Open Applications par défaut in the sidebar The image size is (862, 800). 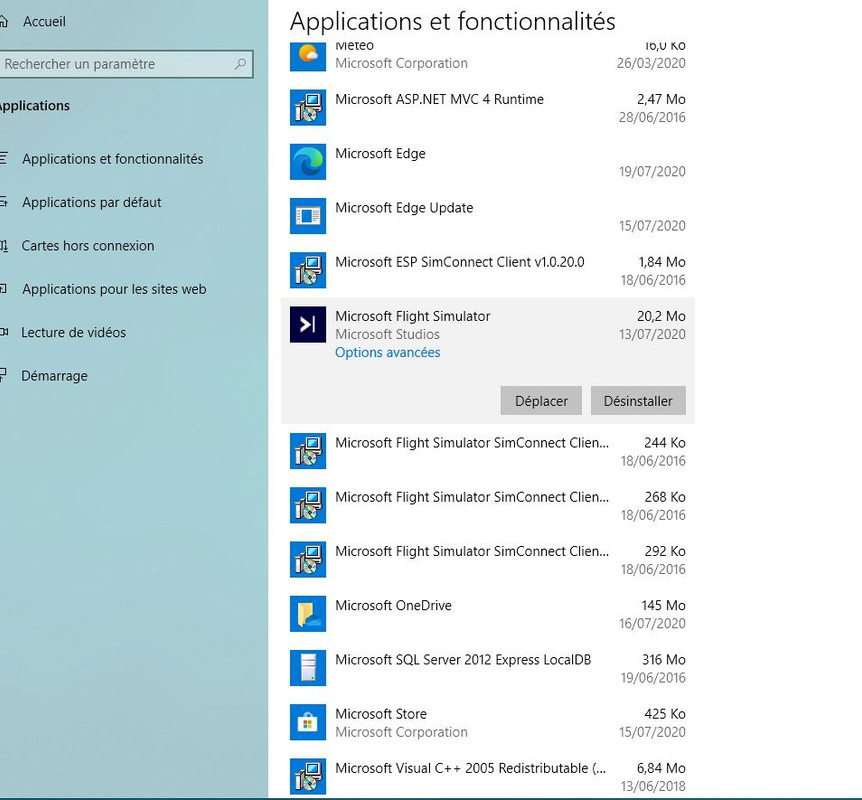[x=92, y=202]
